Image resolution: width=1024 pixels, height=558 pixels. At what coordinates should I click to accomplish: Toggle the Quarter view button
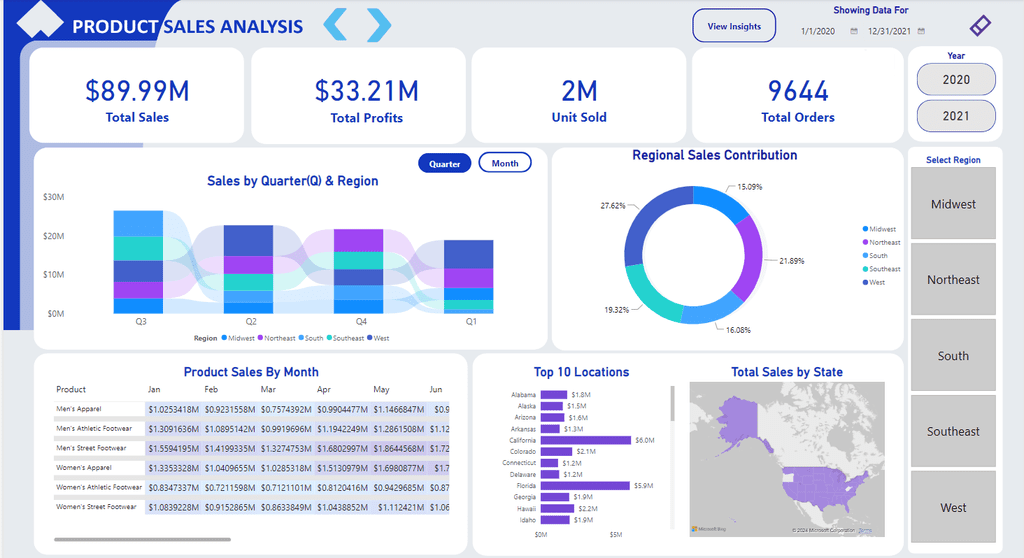tap(445, 163)
